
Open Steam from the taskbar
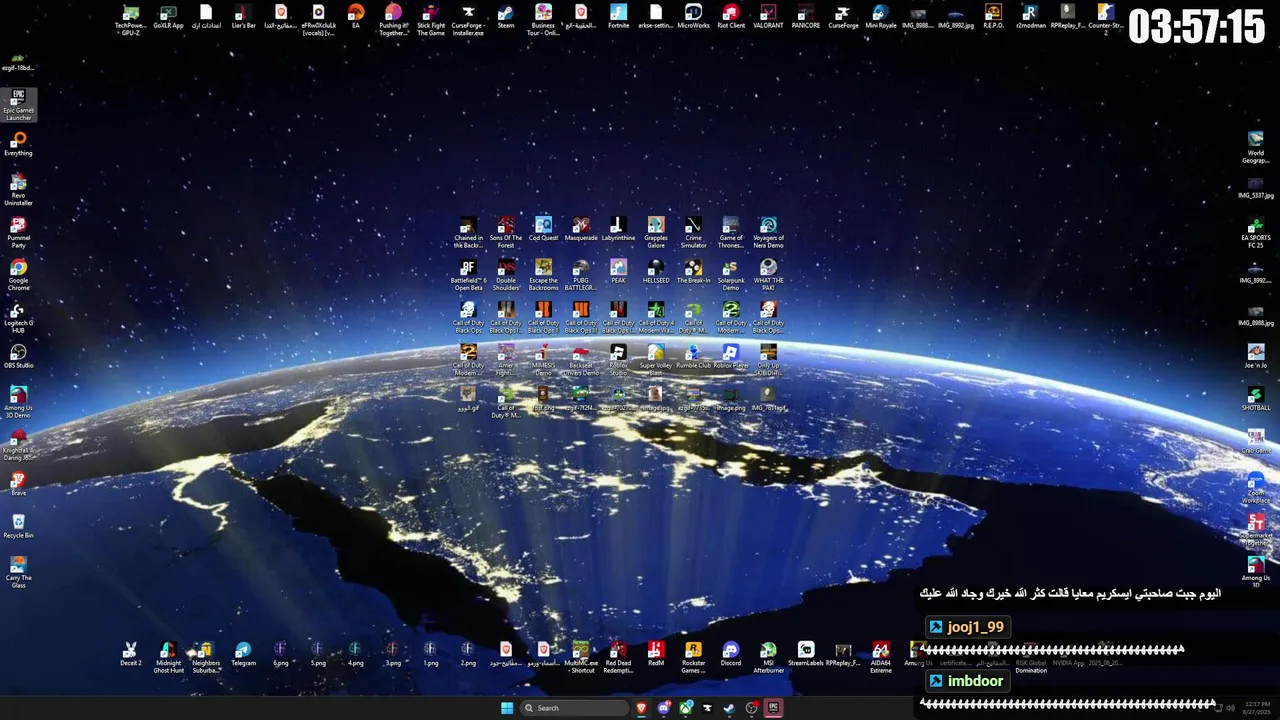(729, 708)
